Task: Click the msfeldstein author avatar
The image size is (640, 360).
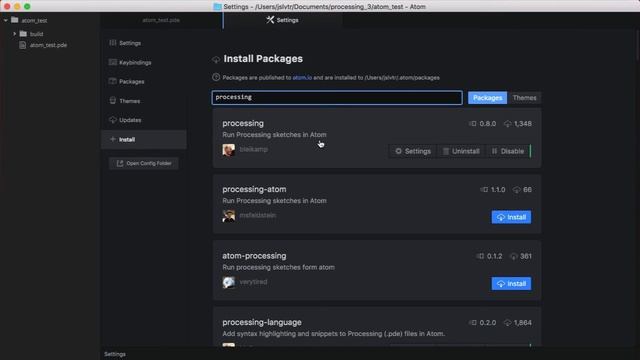Action: tap(229, 216)
